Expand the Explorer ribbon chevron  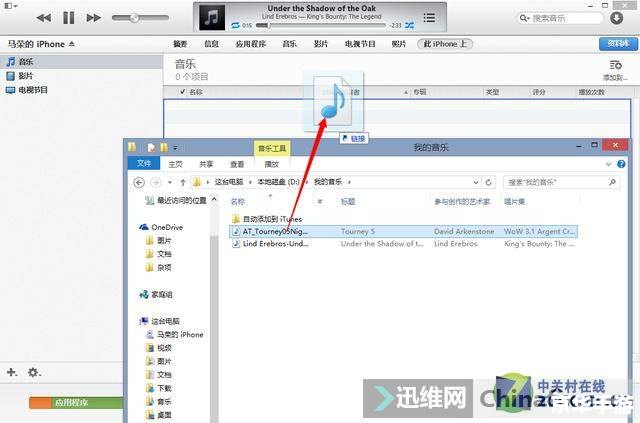(x=608, y=164)
